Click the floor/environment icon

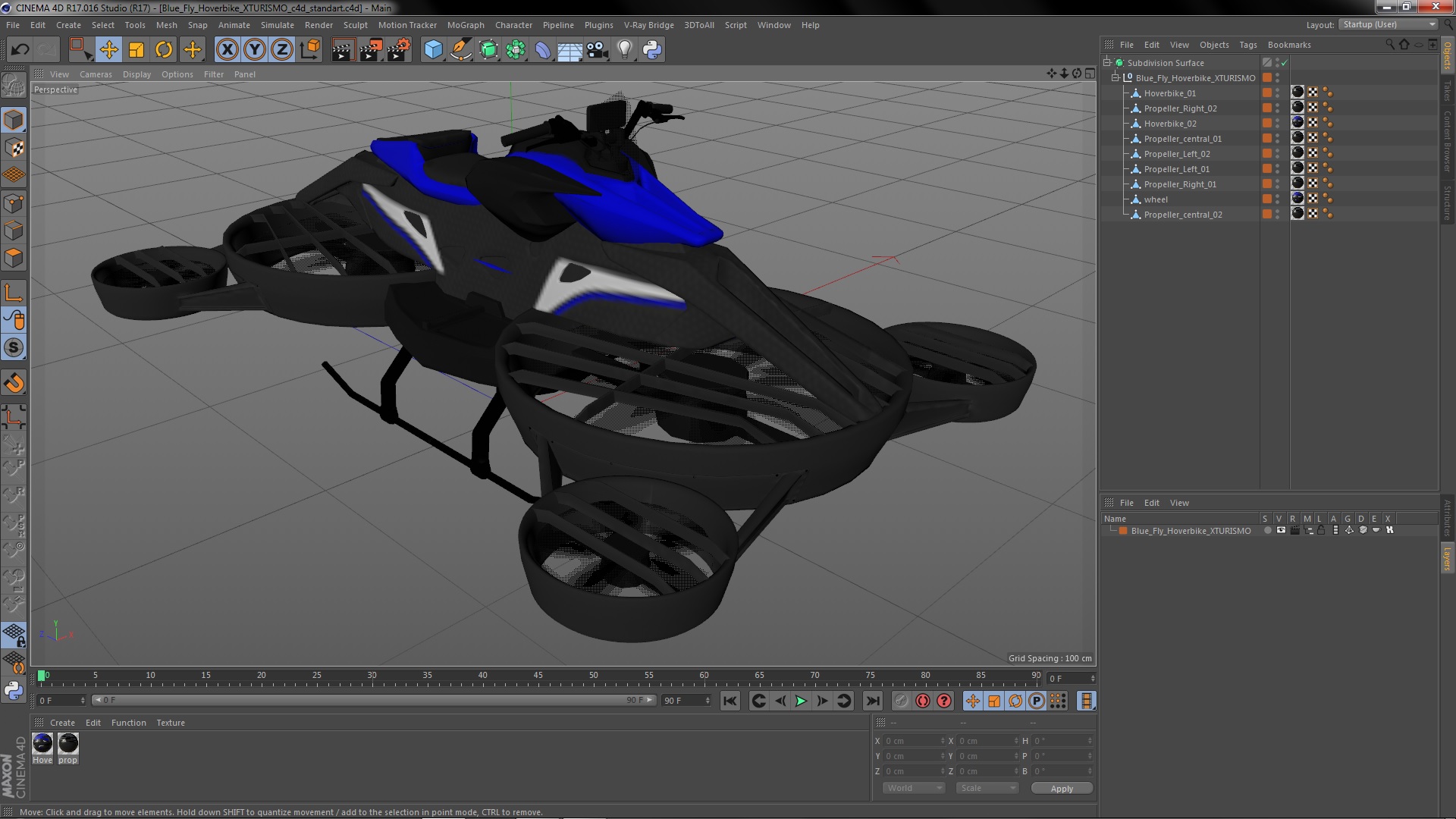570,50
